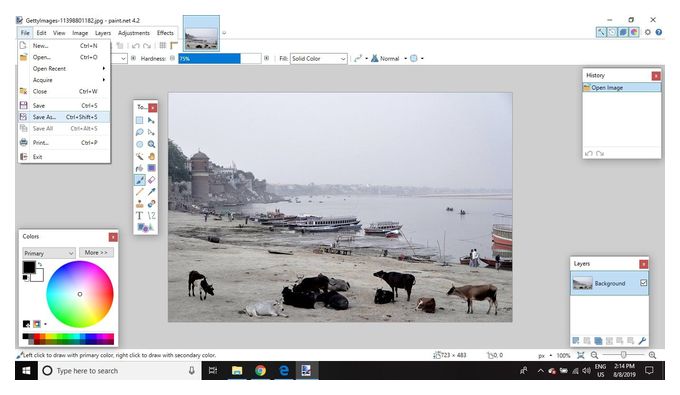680x395 pixels.
Task: Click zoom-to-window icon in status bar
Action: (581, 355)
